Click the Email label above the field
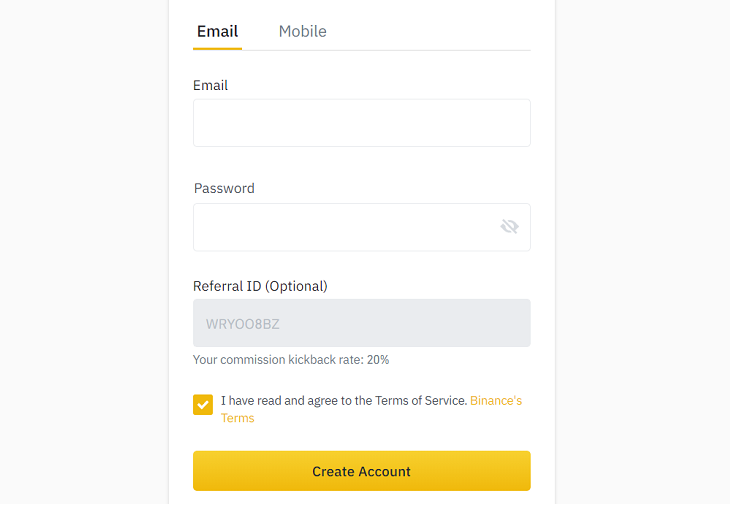 (x=210, y=85)
